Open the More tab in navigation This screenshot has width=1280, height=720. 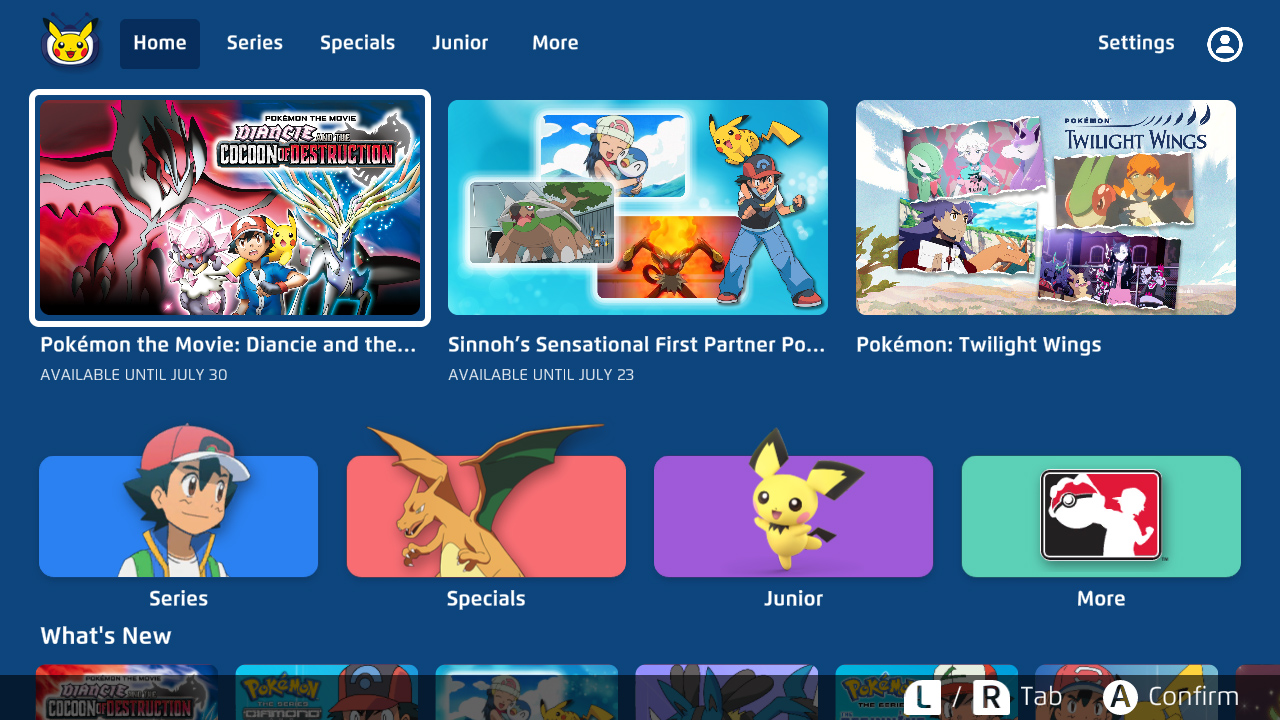[555, 43]
